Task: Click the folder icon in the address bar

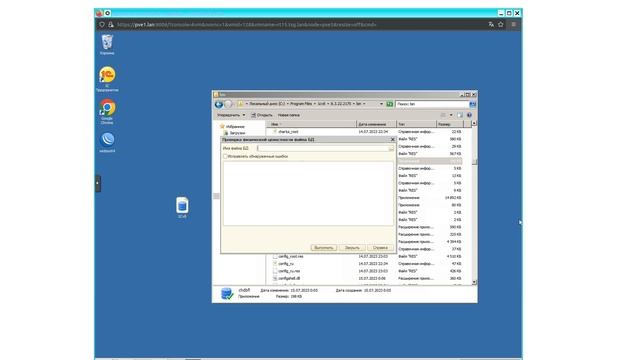Action: pos(240,104)
